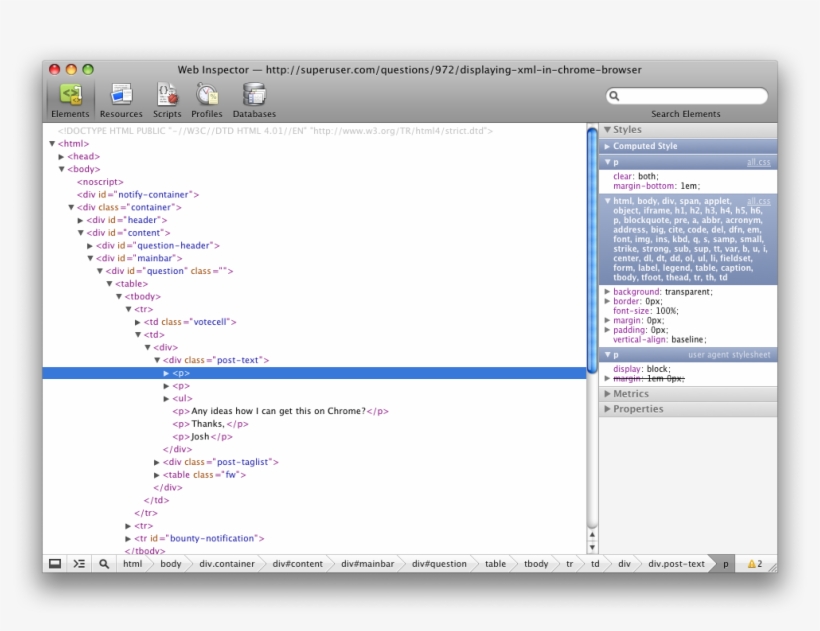Select the Elements panel icon
820x631 pixels.
pyautogui.click(x=70, y=95)
